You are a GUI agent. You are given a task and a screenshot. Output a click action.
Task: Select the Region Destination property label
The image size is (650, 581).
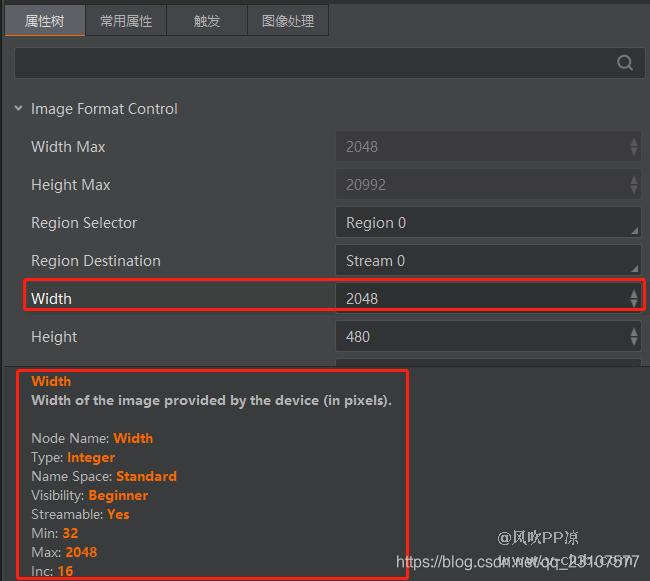pos(96,261)
